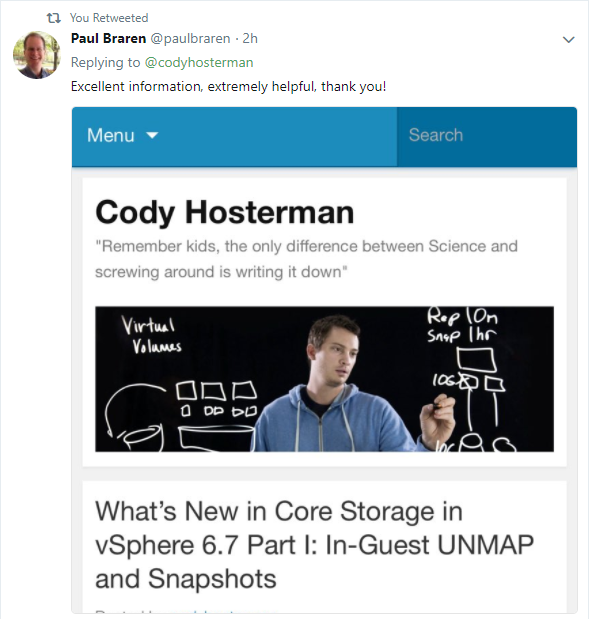Click the tweet text 'Excellent information'
This screenshot has height=619, width=589.
(228, 86)
